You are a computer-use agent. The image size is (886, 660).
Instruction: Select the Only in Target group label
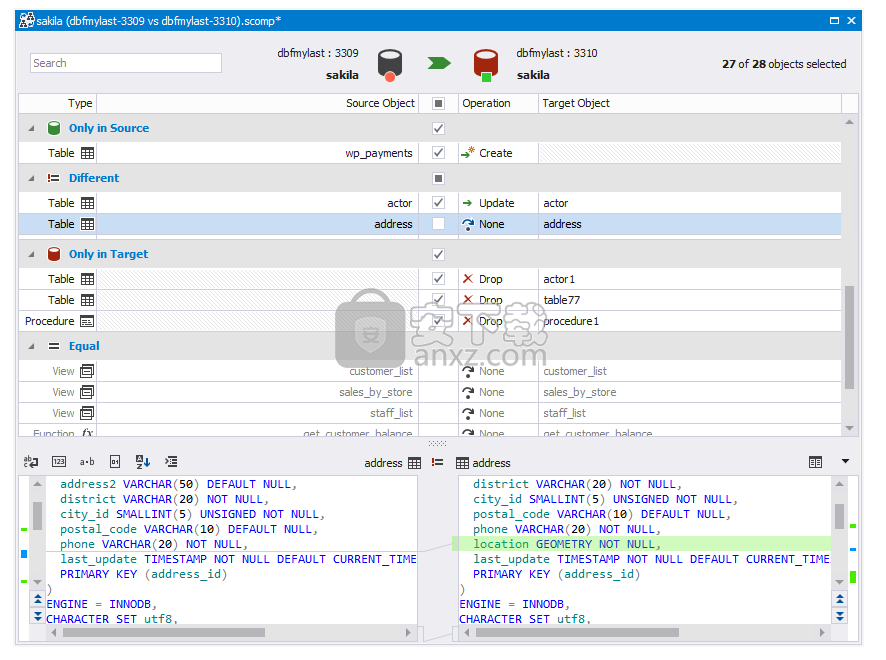pos(108,254)
